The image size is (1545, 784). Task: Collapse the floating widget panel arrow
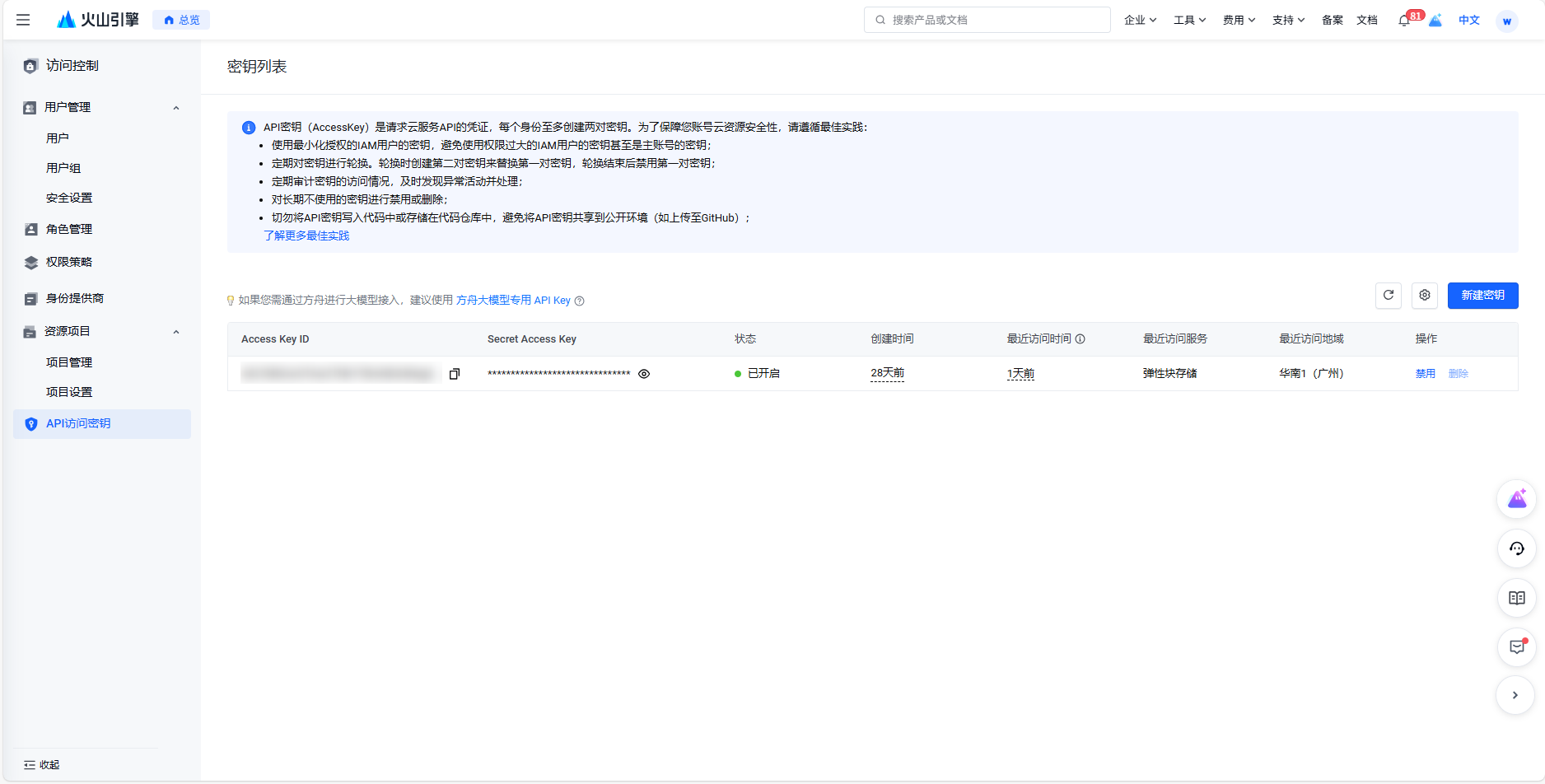tap(1515, 696)
